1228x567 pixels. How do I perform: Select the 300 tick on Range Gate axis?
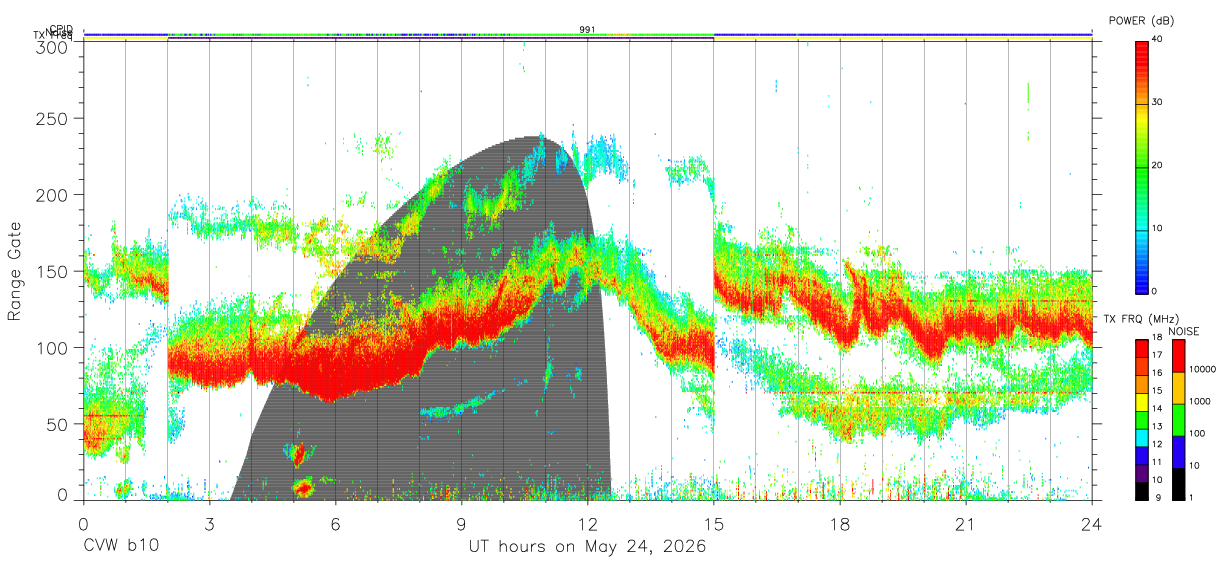[x=53, y=47]
